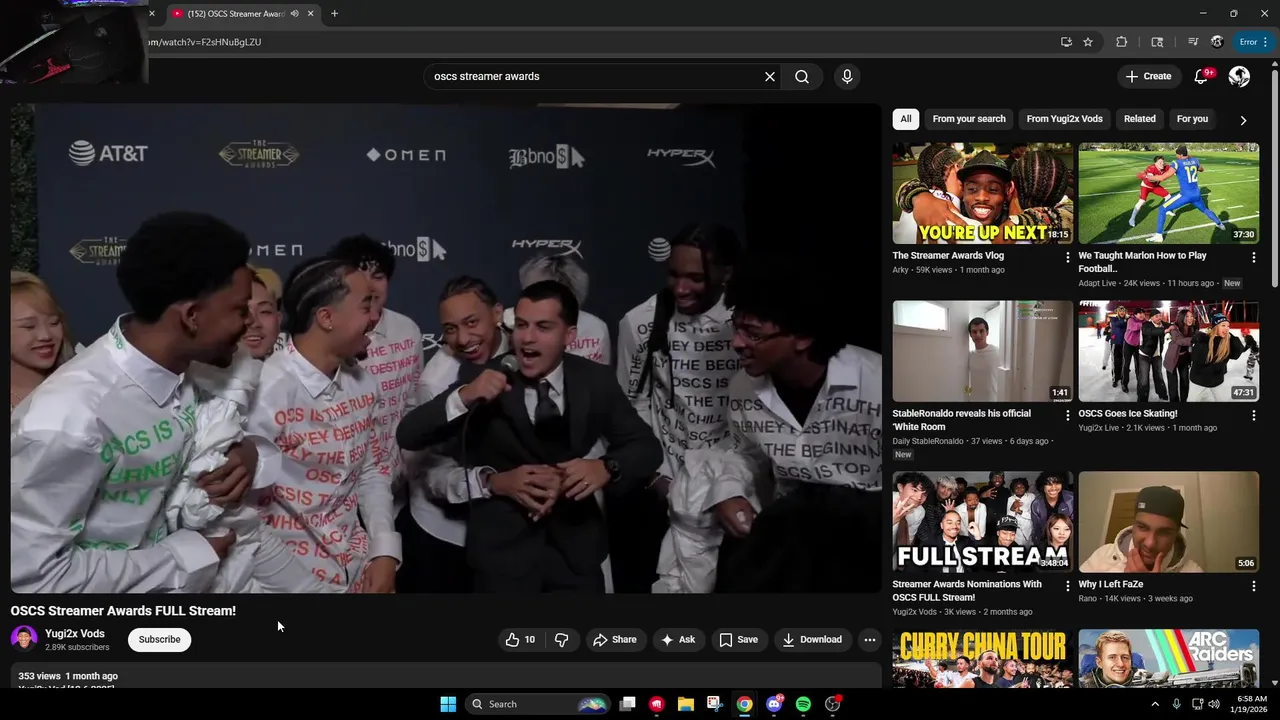Click the Create button
This screenshot has width=1280, height=720.
click(1148, 76)
